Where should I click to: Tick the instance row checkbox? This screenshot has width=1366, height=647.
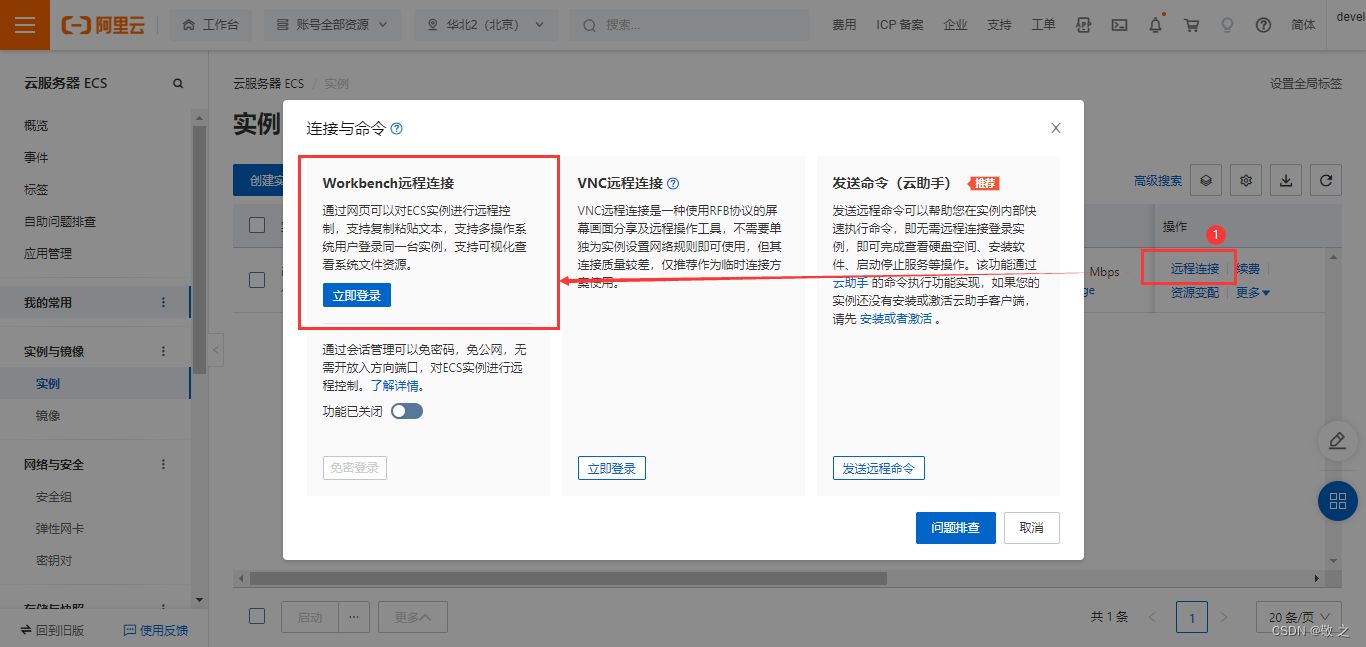pos(257,280)
